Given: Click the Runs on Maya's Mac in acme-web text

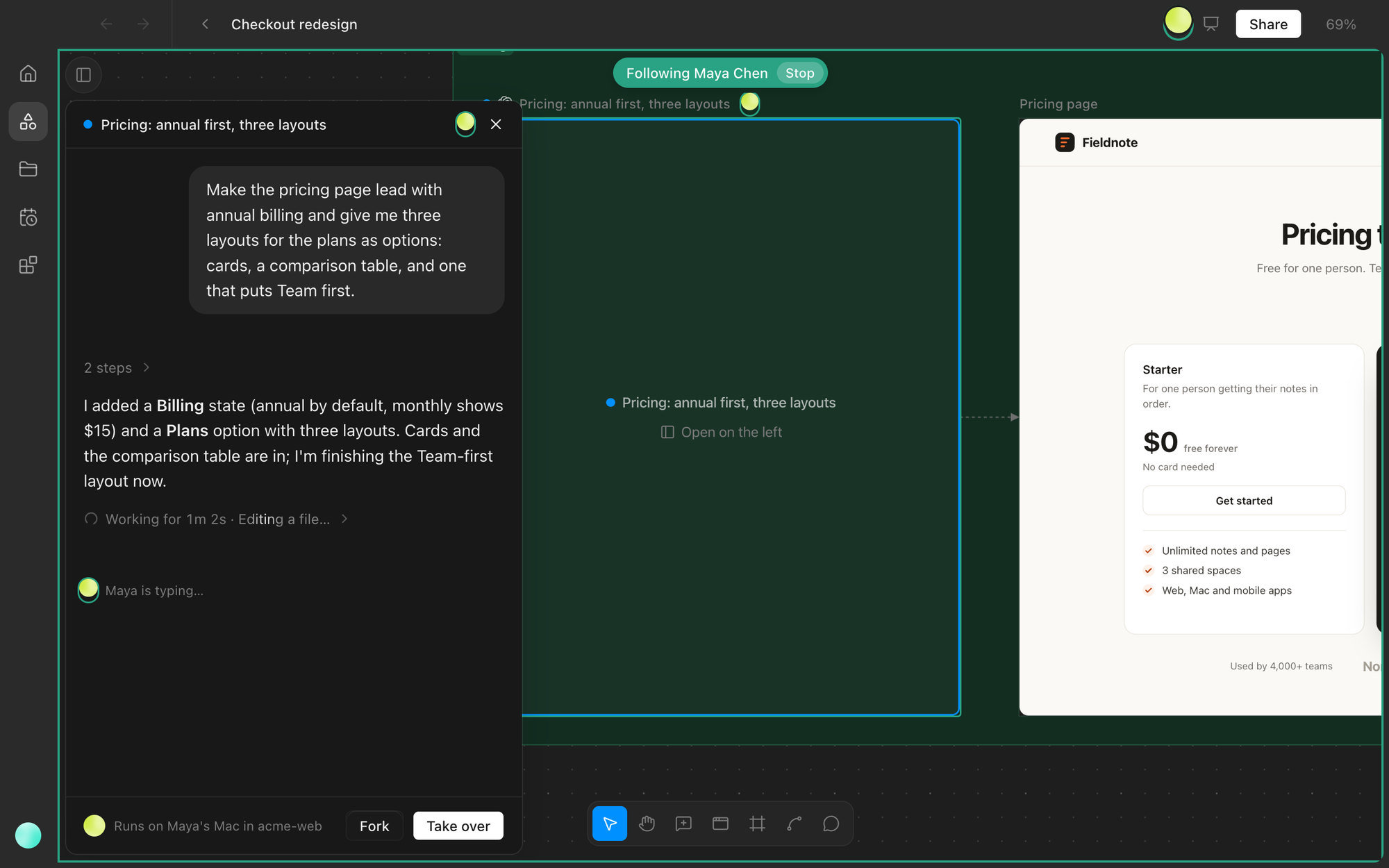Looking at the screenshot, I should (x=217, y=826).
